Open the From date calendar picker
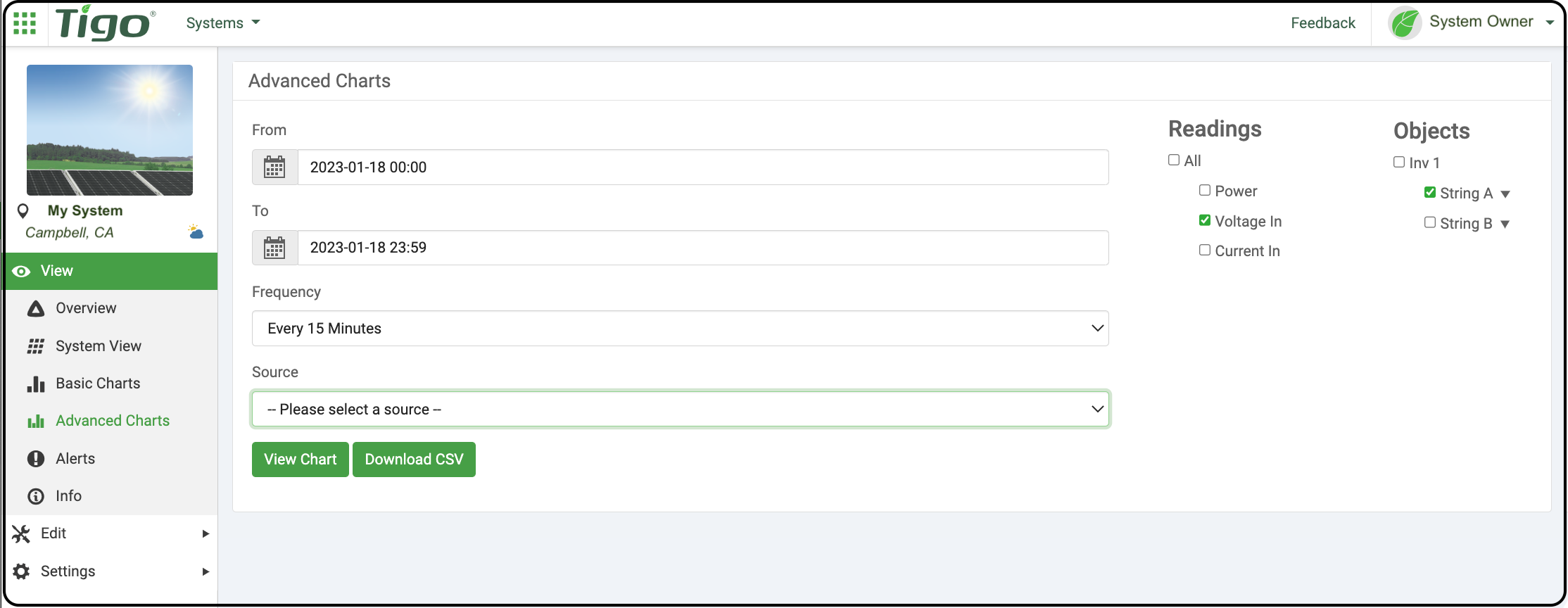1568x608 pixels. tap(274, 167)
